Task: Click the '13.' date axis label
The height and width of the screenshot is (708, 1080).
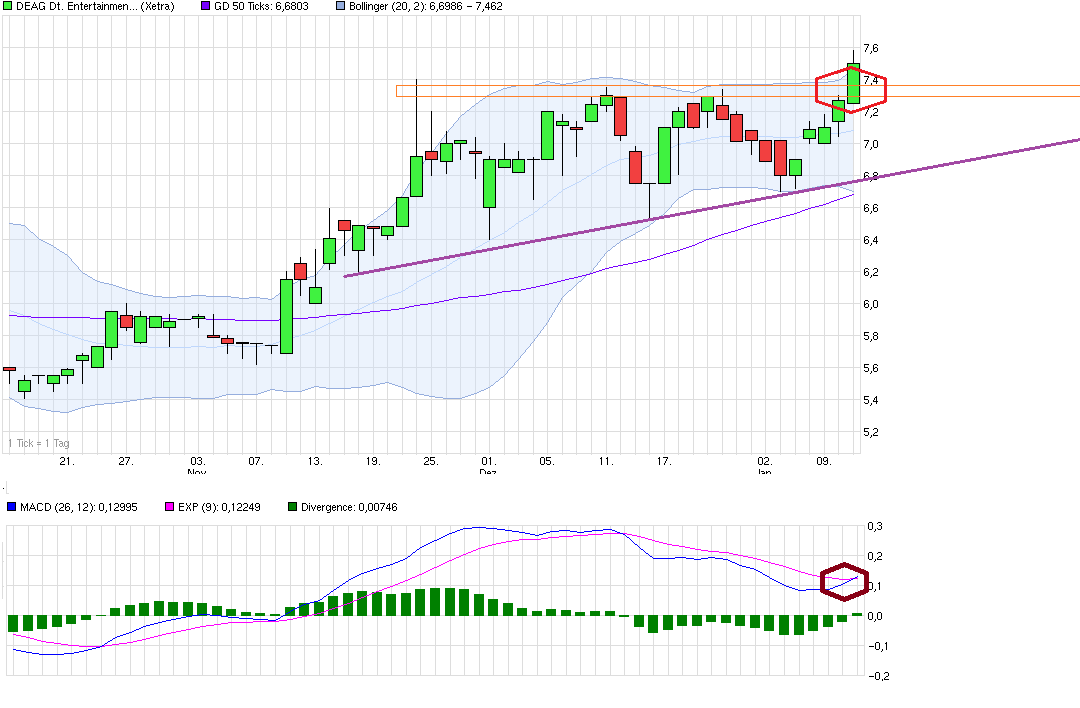Action: (x=315, y=461)
